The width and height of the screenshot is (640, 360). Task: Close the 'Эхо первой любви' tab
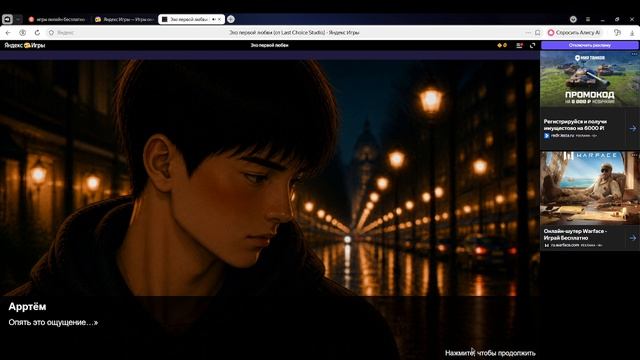click(x=220, y=19)
